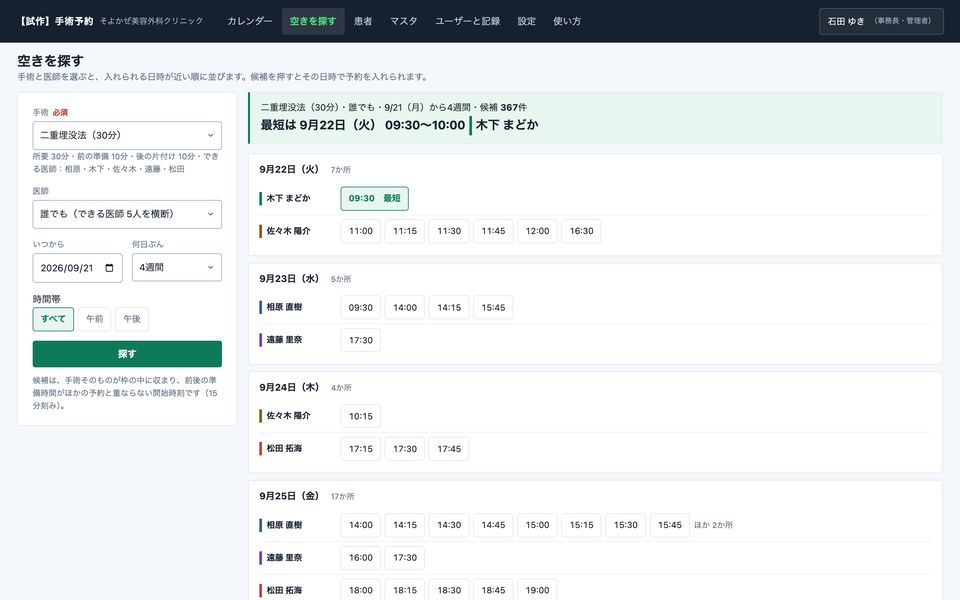Click 木下 まどか name in 9月22日 row

(288, 198)
